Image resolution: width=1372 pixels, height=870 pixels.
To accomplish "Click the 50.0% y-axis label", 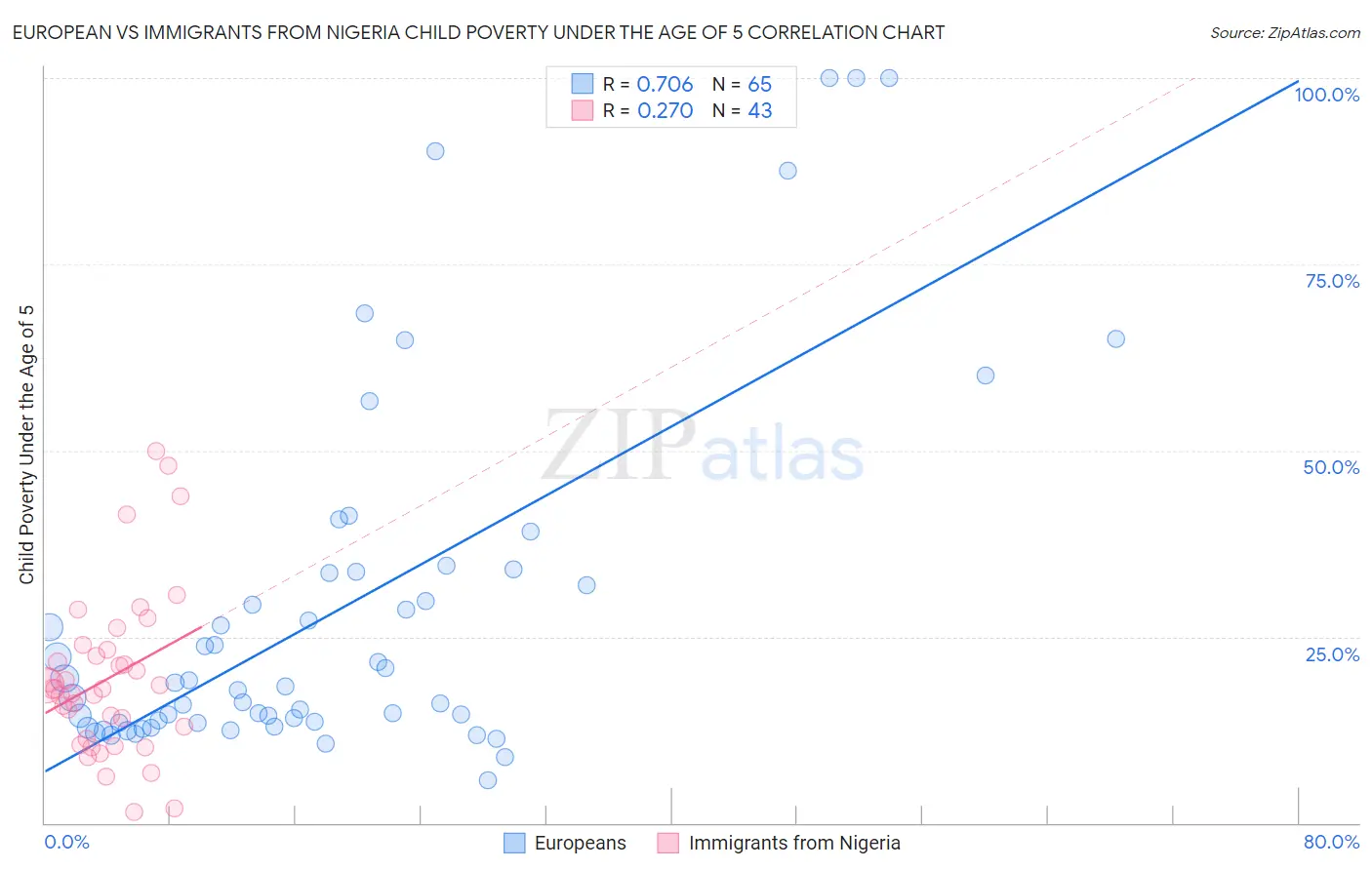I will [1331, 467].
